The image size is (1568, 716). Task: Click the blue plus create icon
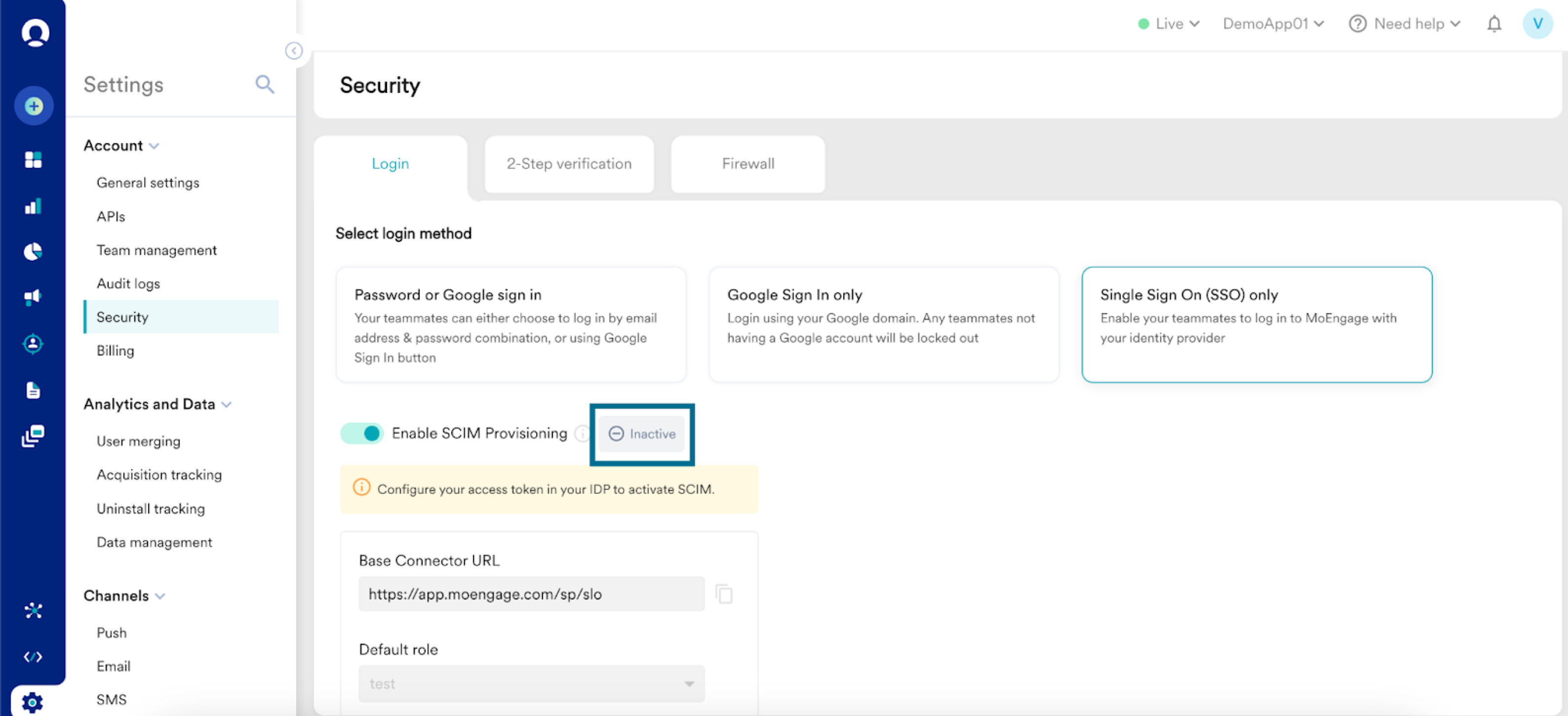pos(34,106)
